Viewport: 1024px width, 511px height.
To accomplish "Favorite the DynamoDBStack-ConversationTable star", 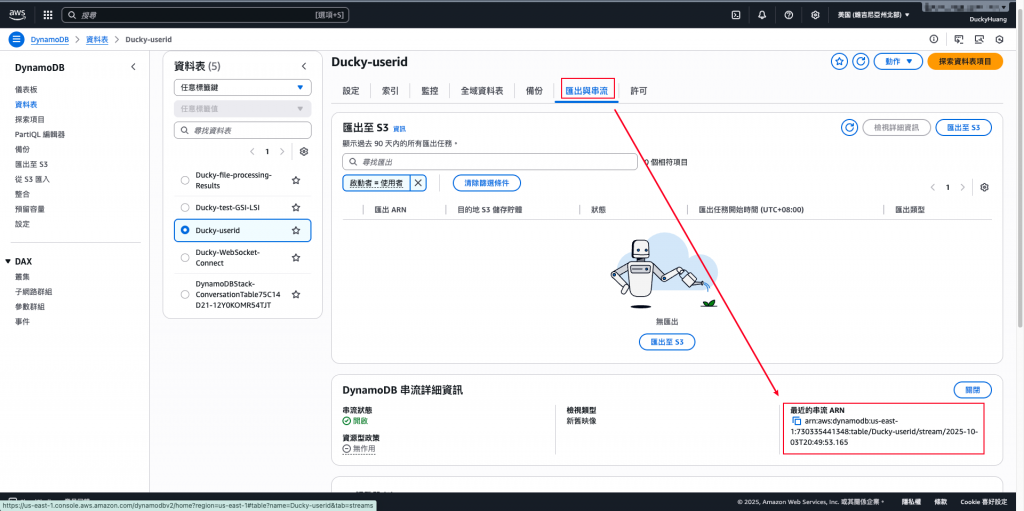I will pos(296,295).
